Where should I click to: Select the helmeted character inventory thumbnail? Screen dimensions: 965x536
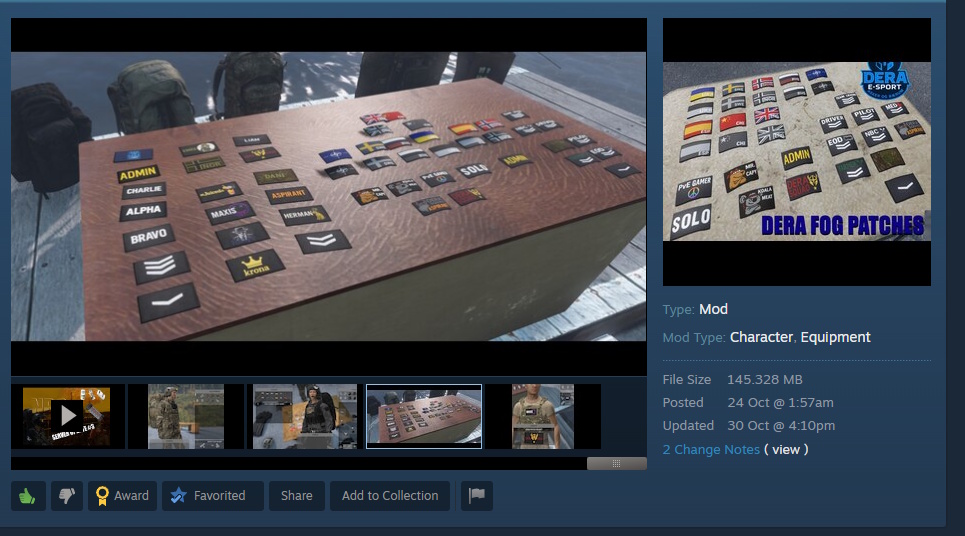click(305, 417)
